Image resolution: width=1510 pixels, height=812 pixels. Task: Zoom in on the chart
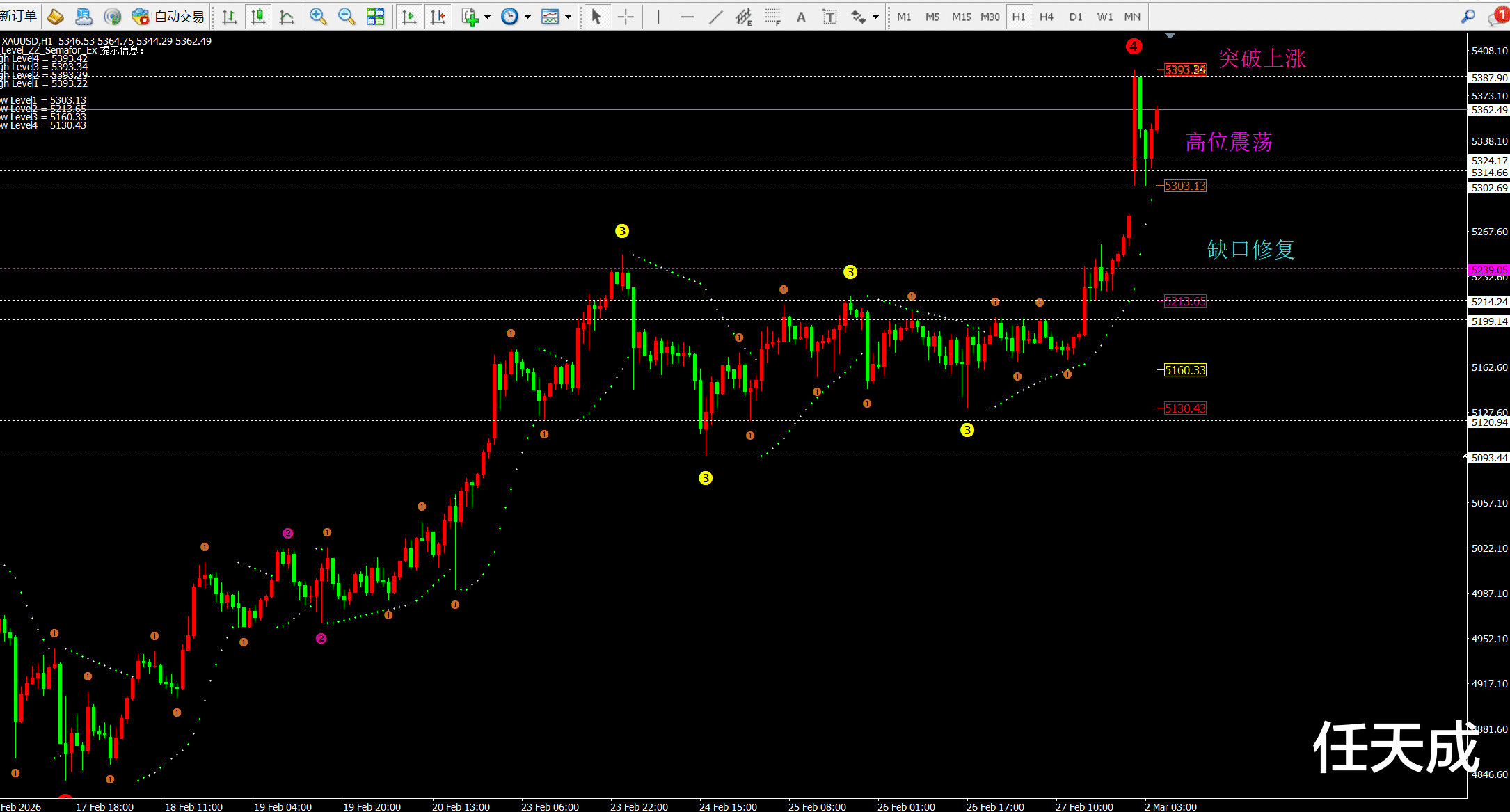point(318,17)
